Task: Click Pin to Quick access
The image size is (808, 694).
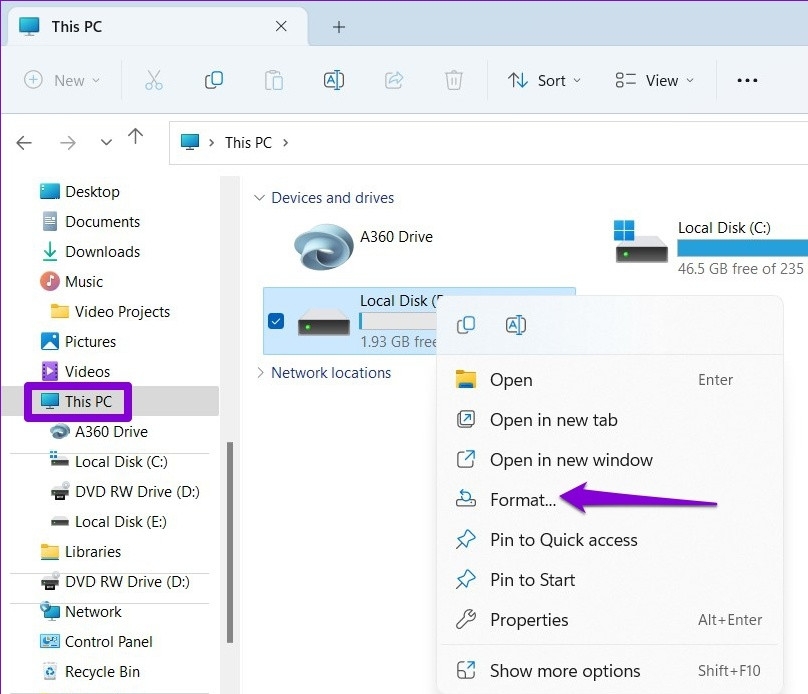Action: pyautogui.click(x=563, y=539)
